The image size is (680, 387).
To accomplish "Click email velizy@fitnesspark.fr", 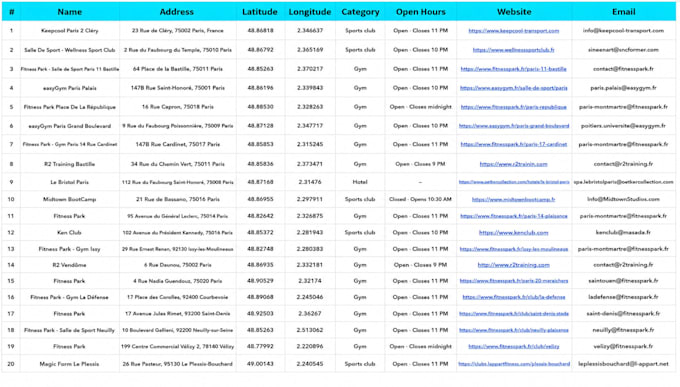I will (x=623, y=347).
